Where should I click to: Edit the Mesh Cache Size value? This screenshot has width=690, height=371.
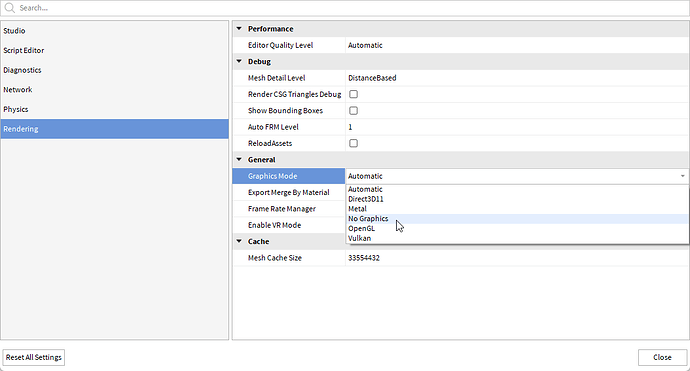click(517, 258)
